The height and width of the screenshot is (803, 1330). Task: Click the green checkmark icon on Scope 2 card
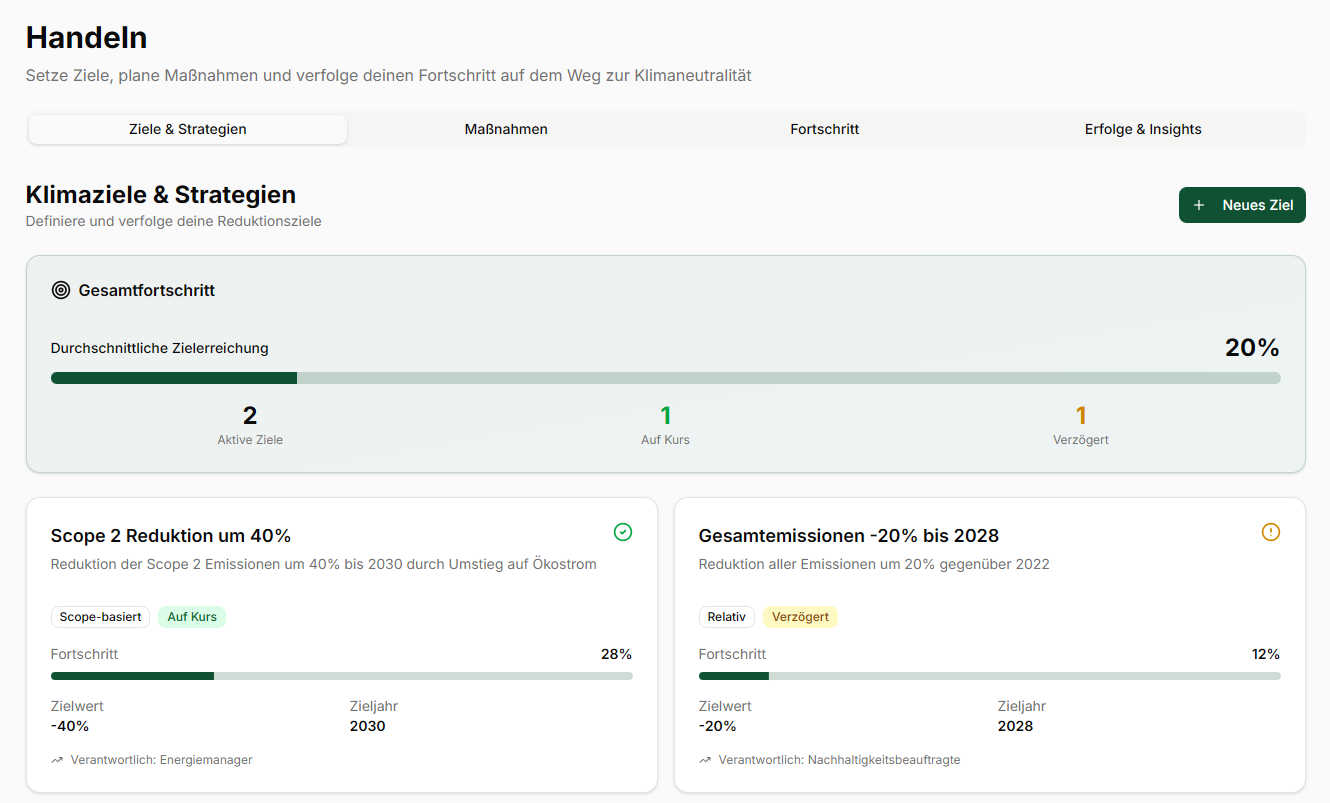coord(623,532)
